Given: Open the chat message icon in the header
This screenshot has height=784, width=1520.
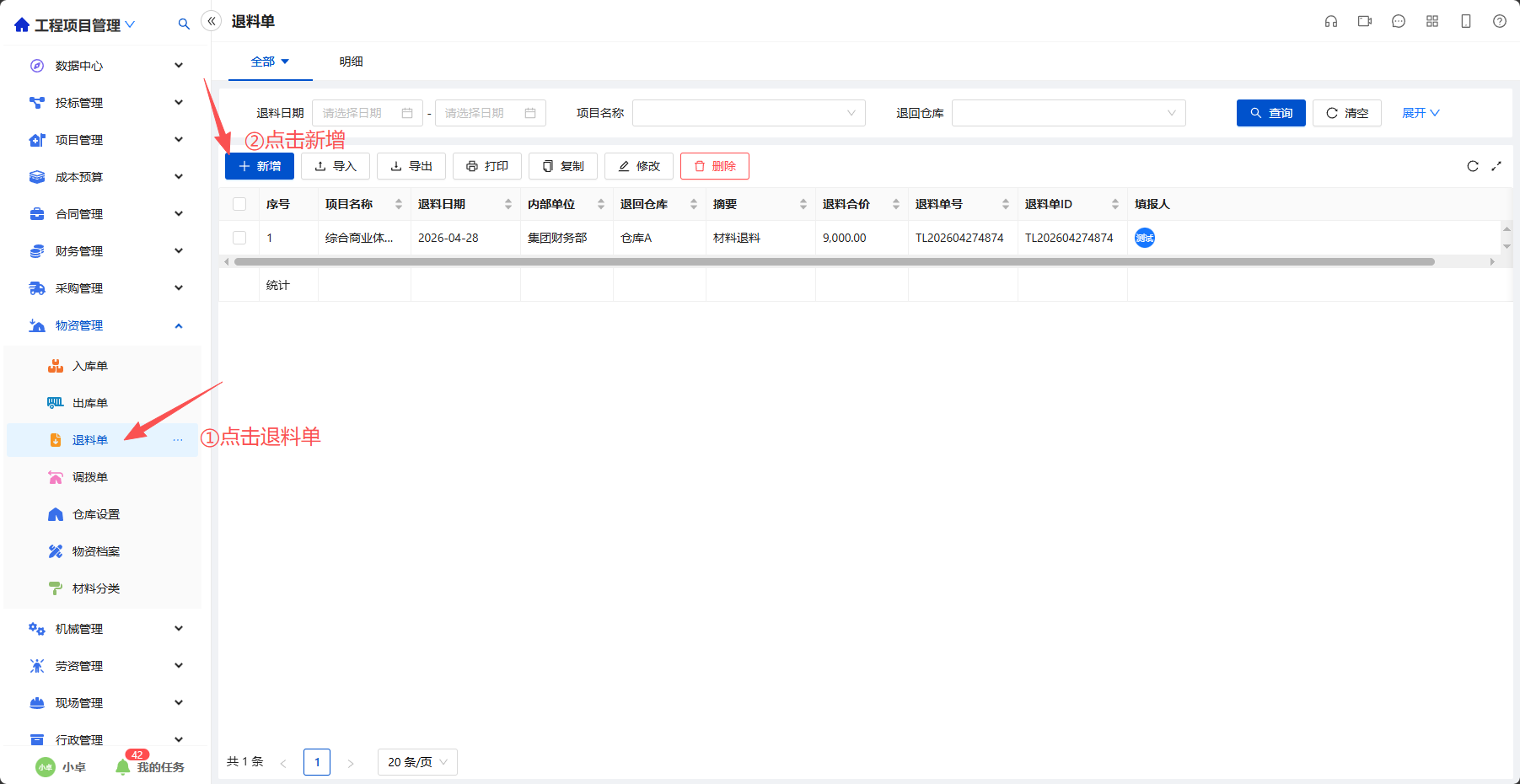Looking at the screenshot, I should tap(1399, 21).
